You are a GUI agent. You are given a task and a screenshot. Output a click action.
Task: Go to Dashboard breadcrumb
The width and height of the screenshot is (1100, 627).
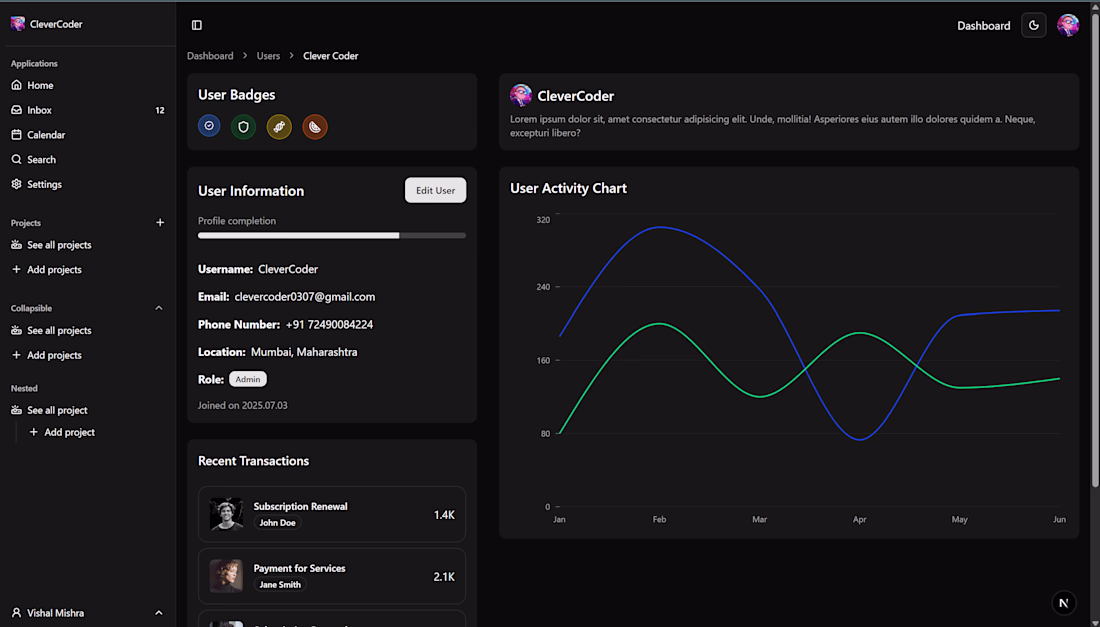(210, 55)
